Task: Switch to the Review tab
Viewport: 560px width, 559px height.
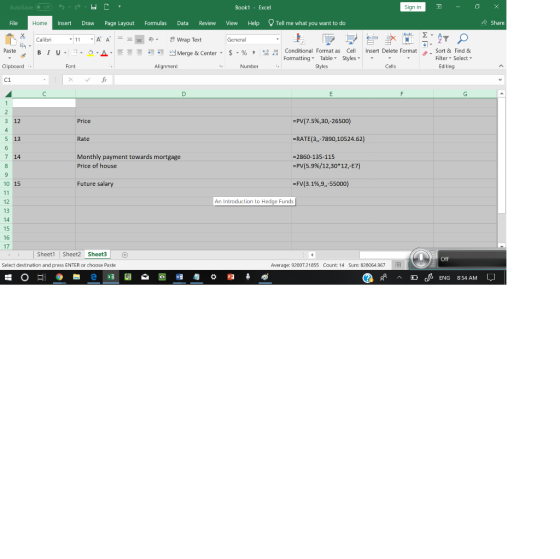Action: coord(207,23)
